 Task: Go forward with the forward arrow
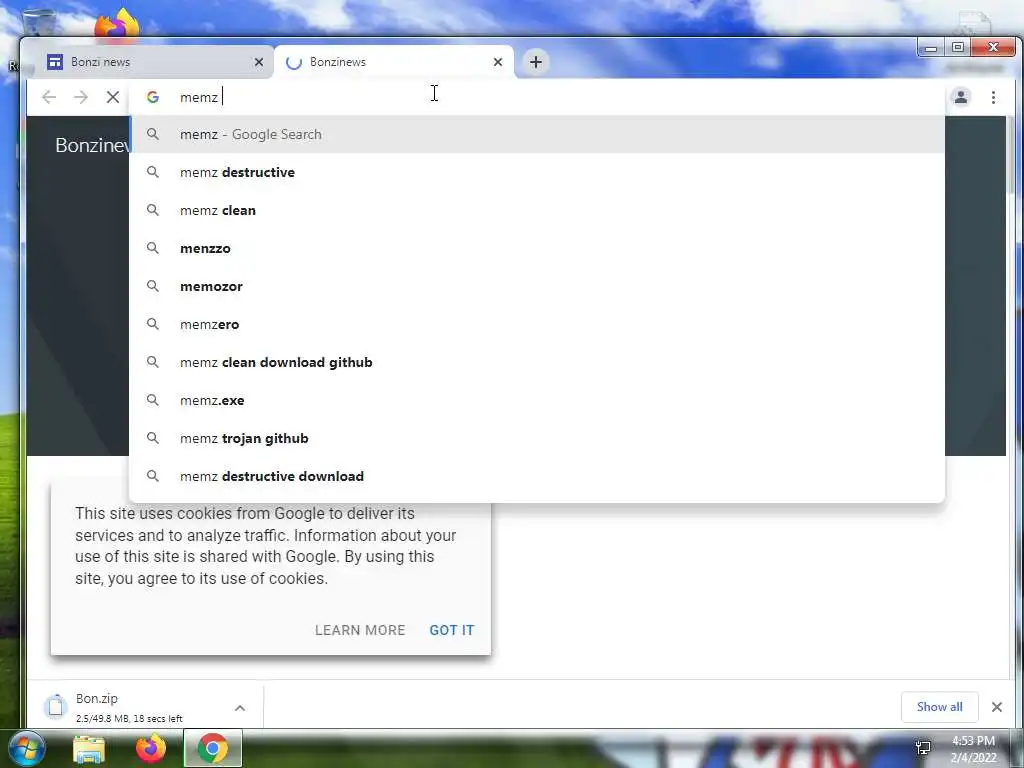tap(81, 97)
